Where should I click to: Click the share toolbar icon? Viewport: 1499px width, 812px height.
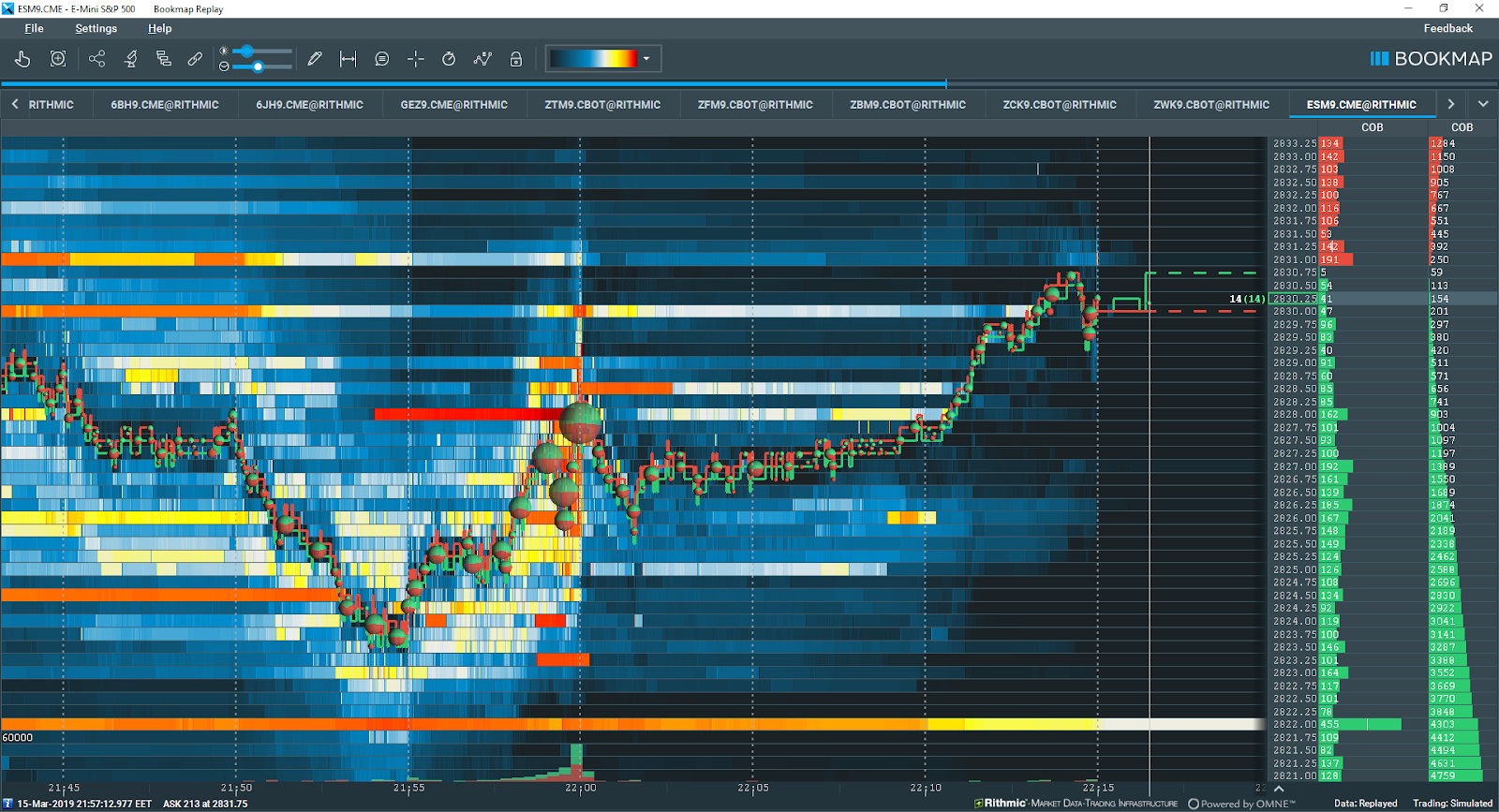click(x=96, y=59)
